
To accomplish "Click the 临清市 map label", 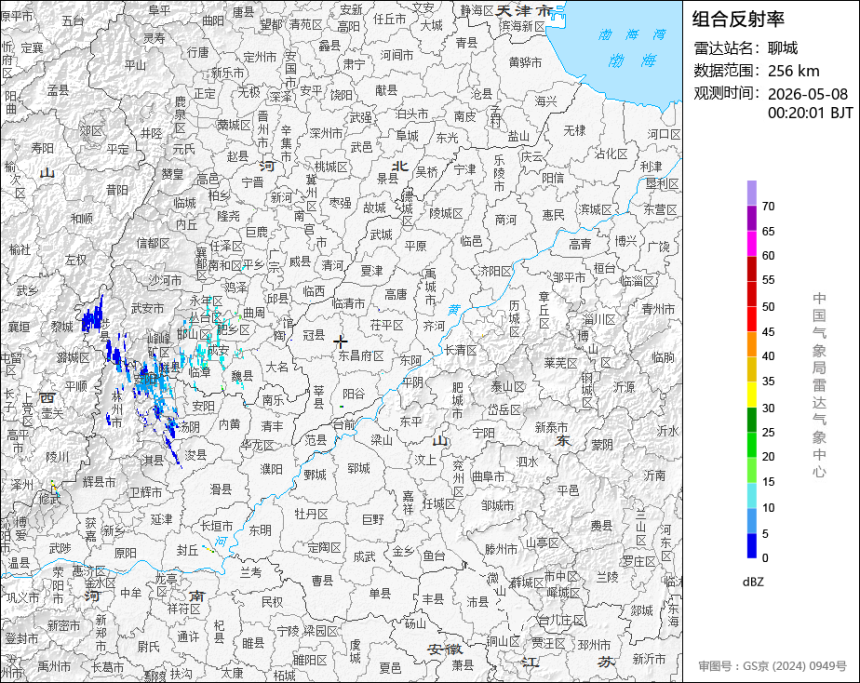I will [x=349, y=303].
